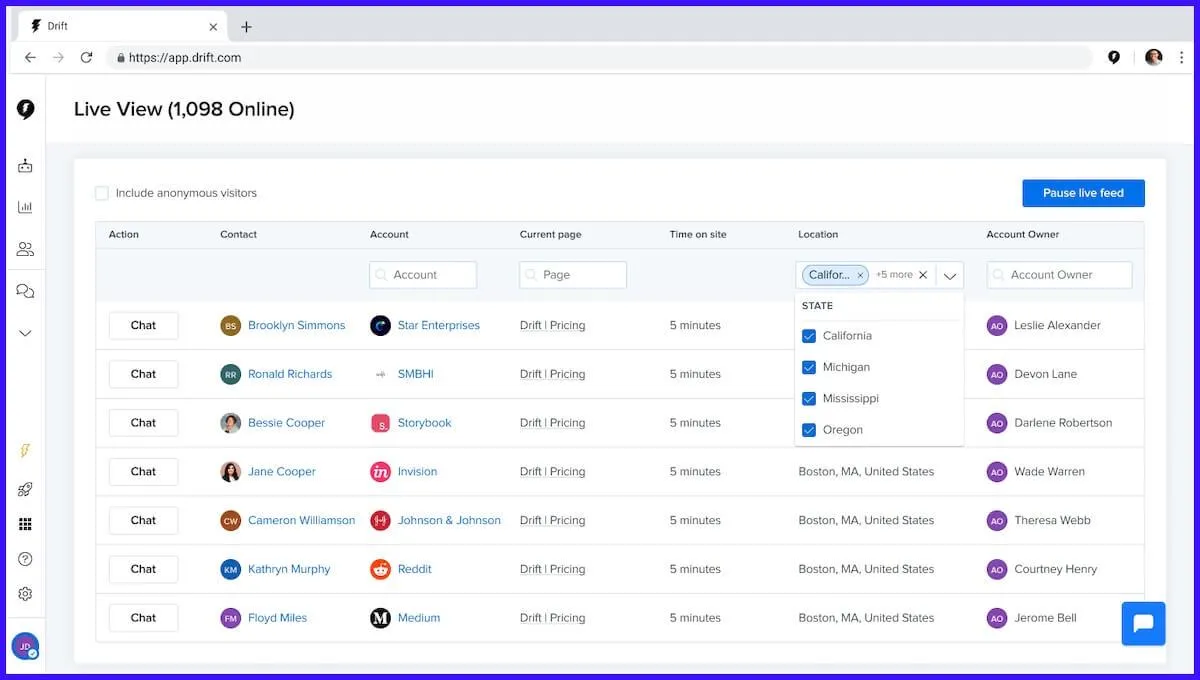1200x680 pixels.
Task: Open Brooklyn Simmons contact link
Action: tap(296, 325)
